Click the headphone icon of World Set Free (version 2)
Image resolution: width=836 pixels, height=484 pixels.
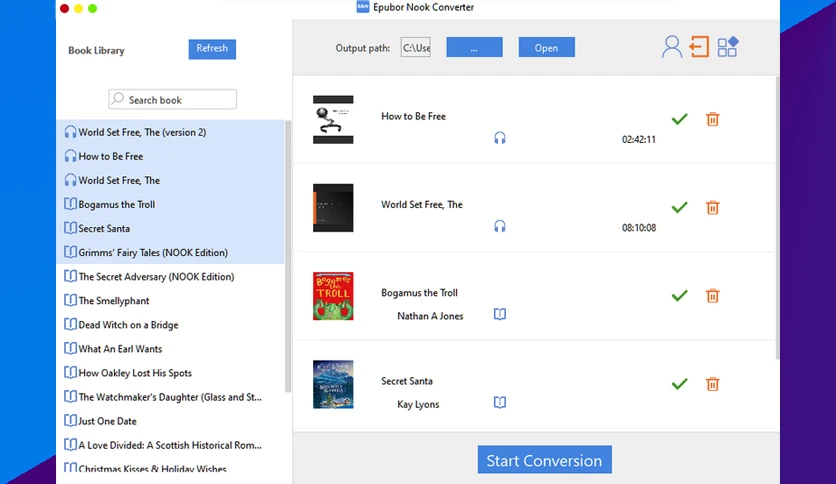[70, 132]
